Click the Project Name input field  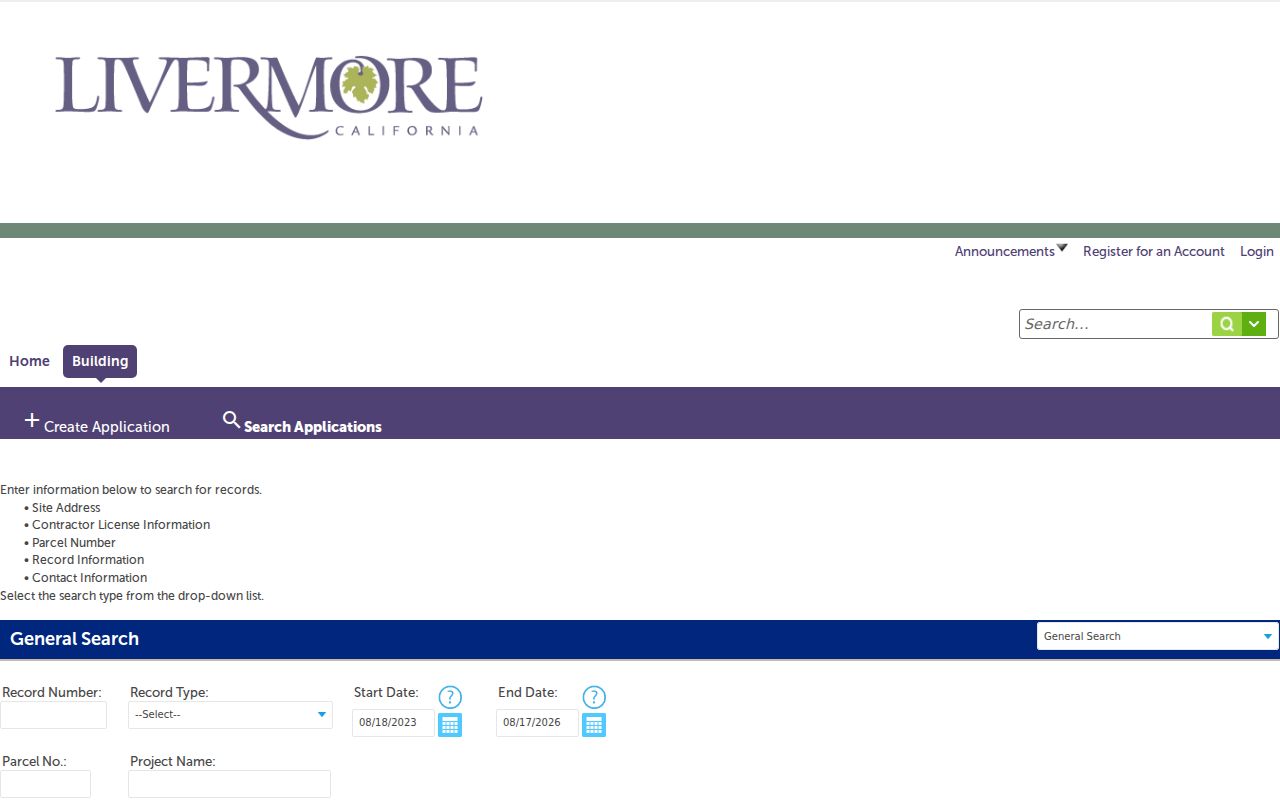coord(229,784)
